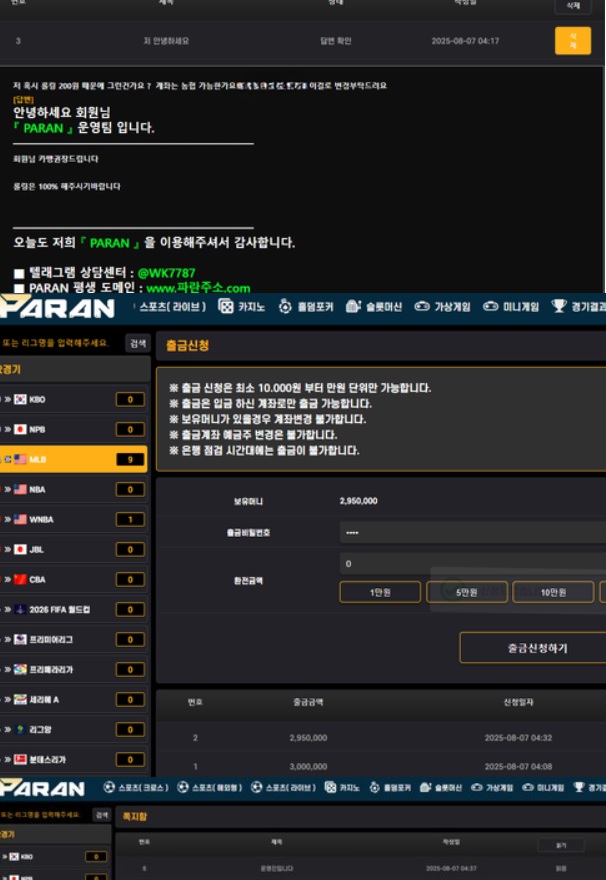Open the Telegram link @WK7787
The height and width of the screenshot is (880, 606).
click(x=167, y=273)
